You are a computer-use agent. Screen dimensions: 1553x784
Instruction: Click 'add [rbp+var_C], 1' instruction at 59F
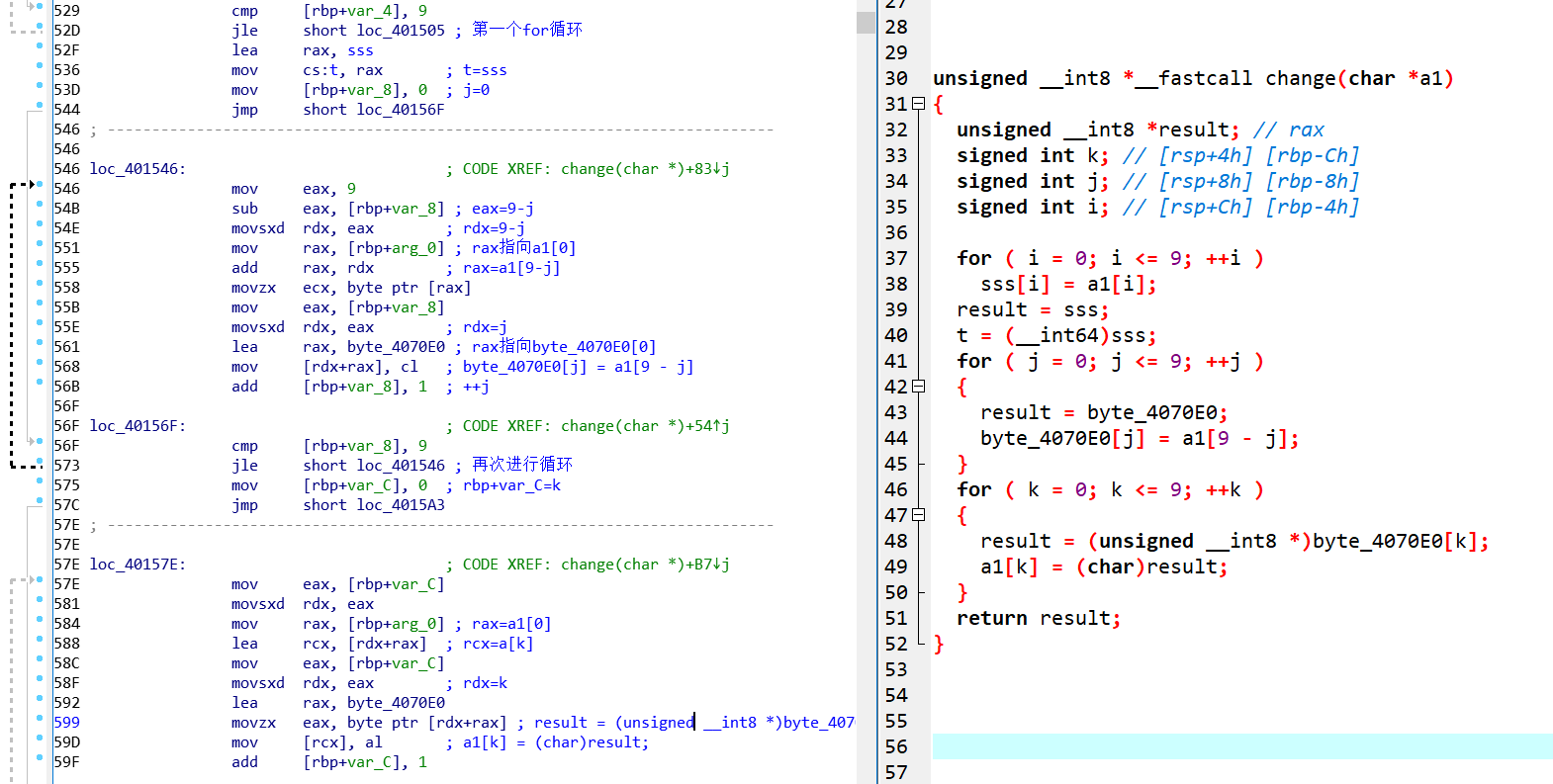click(x=329, y=762)
